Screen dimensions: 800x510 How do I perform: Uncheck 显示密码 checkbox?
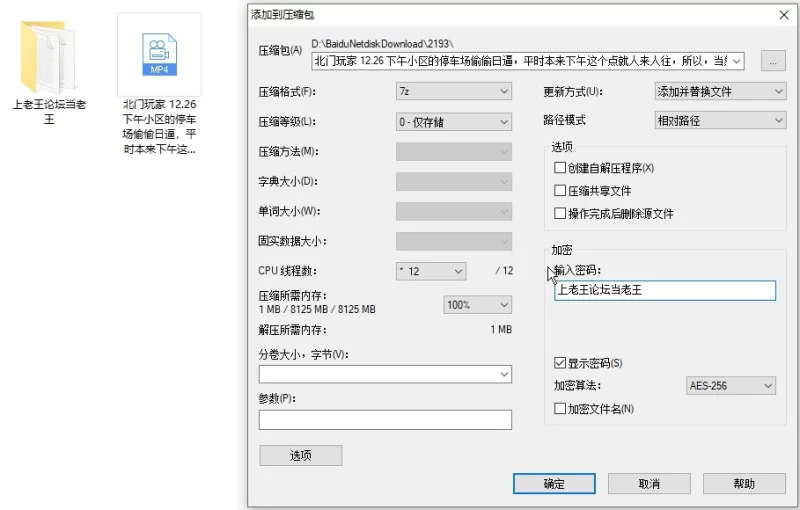tap(560, 363)
